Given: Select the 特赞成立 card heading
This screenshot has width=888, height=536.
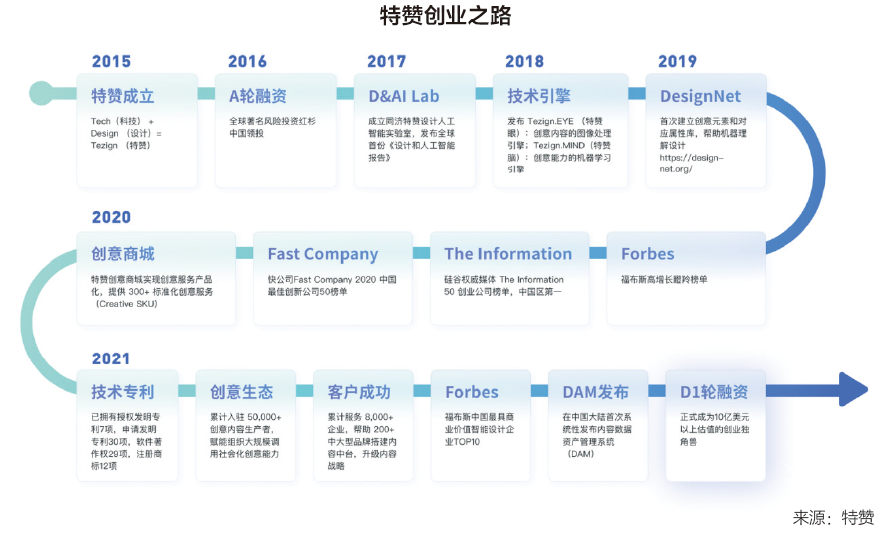Looking at the screenshot, I should [122, 96].
